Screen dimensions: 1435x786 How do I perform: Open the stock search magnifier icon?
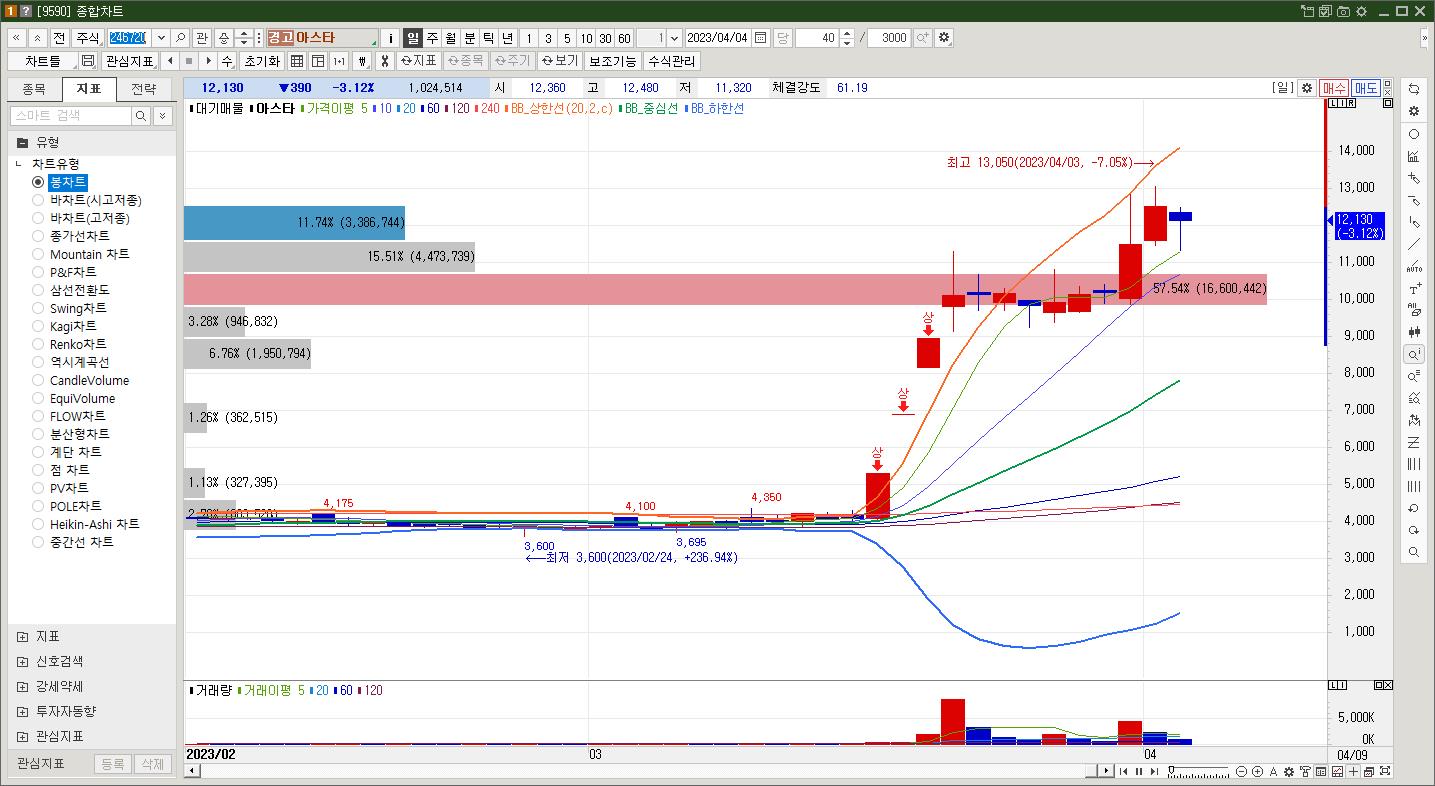181,38
